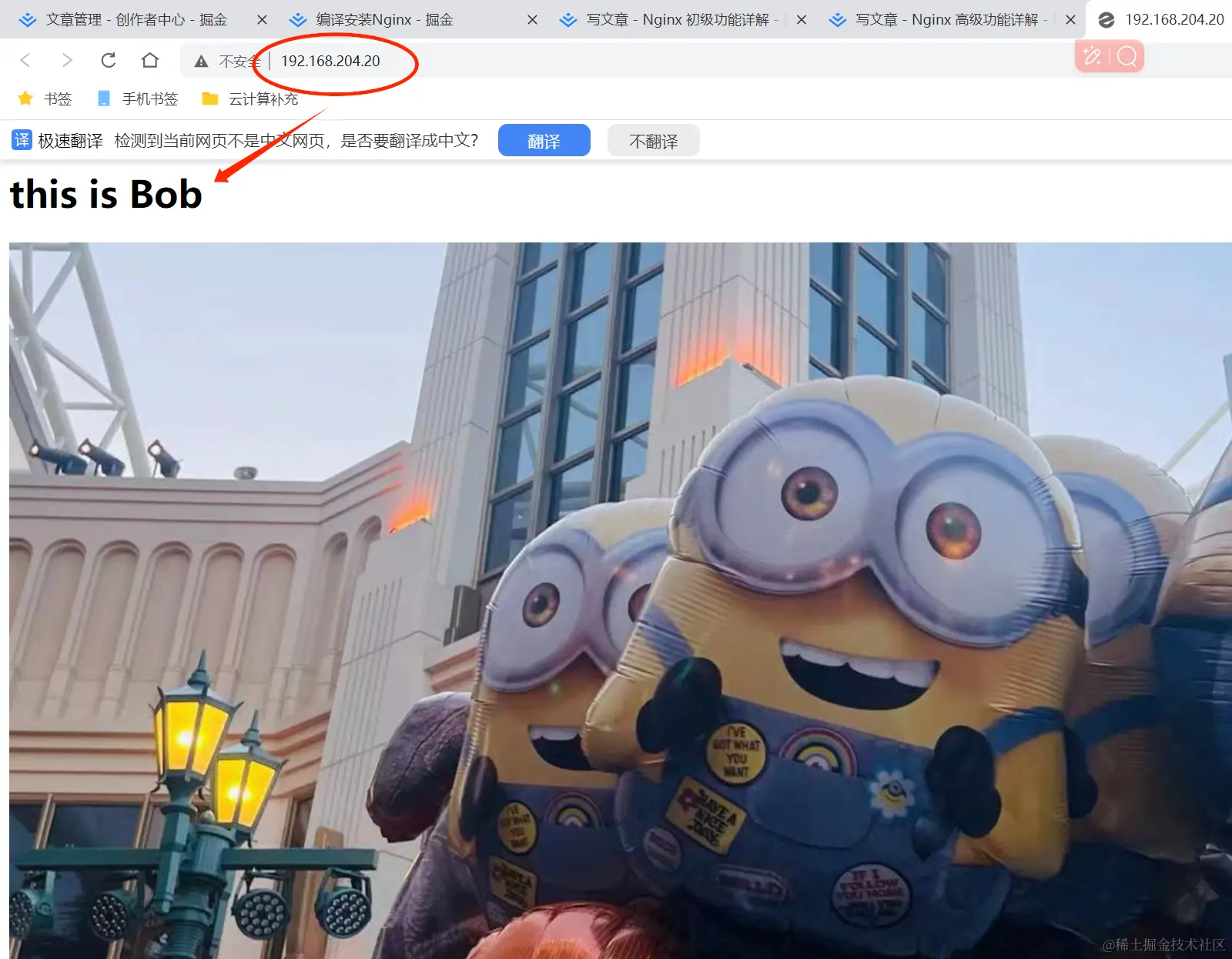Viewport: 1232px width, 959px height.
Task: Reload the current page
Action: [x=109, y=60]
